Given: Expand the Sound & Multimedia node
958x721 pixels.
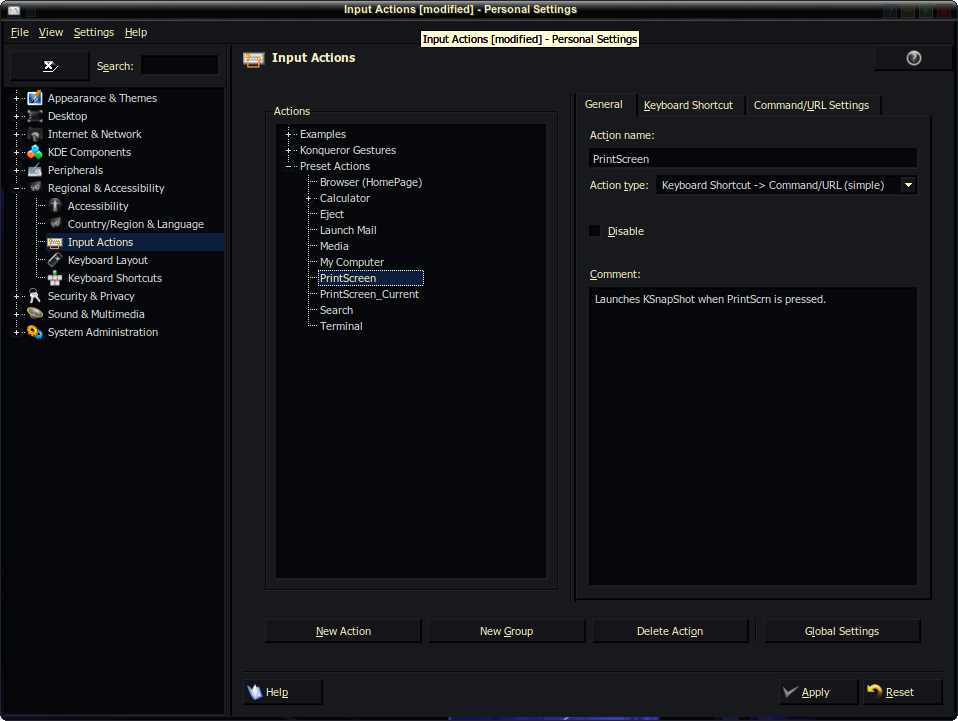Looking at the screenshot, I should click(x=16, y=314).
